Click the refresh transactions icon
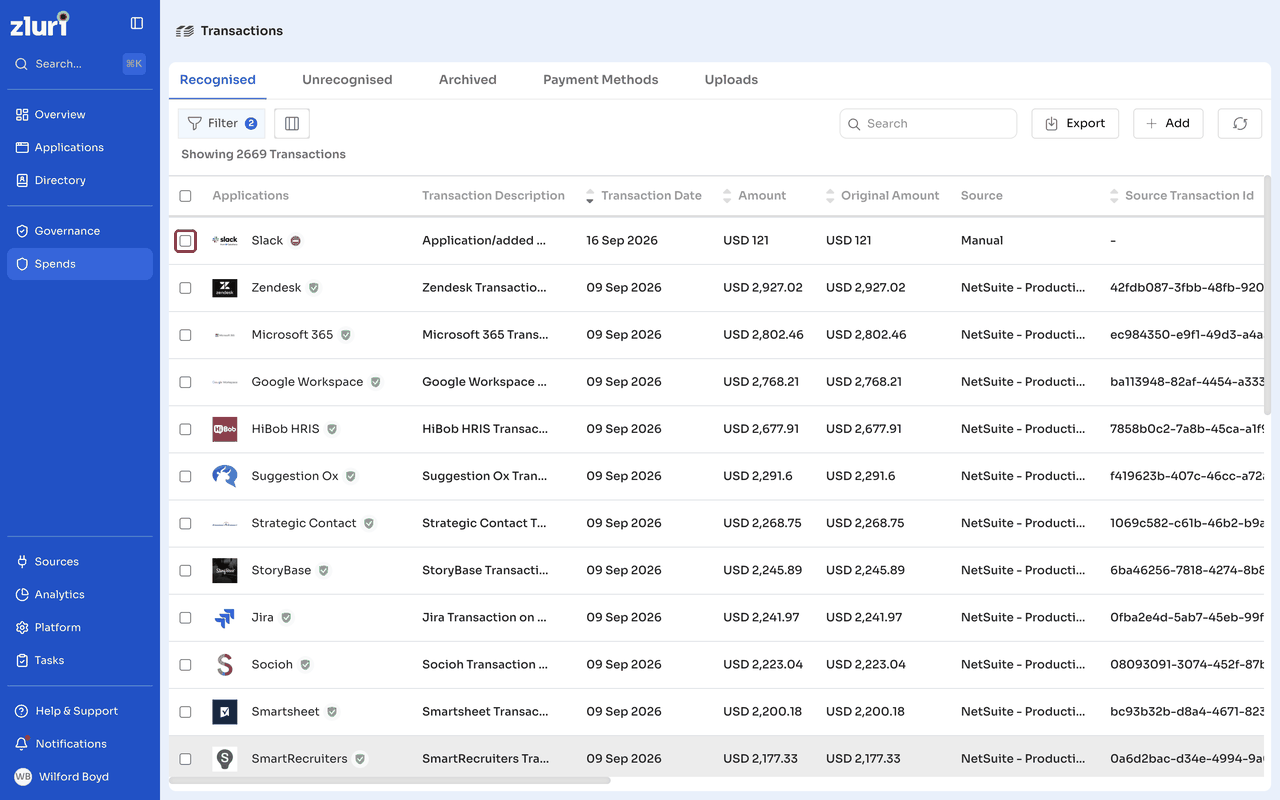This screenshot has height=800, width=1280. (1240, 123)
